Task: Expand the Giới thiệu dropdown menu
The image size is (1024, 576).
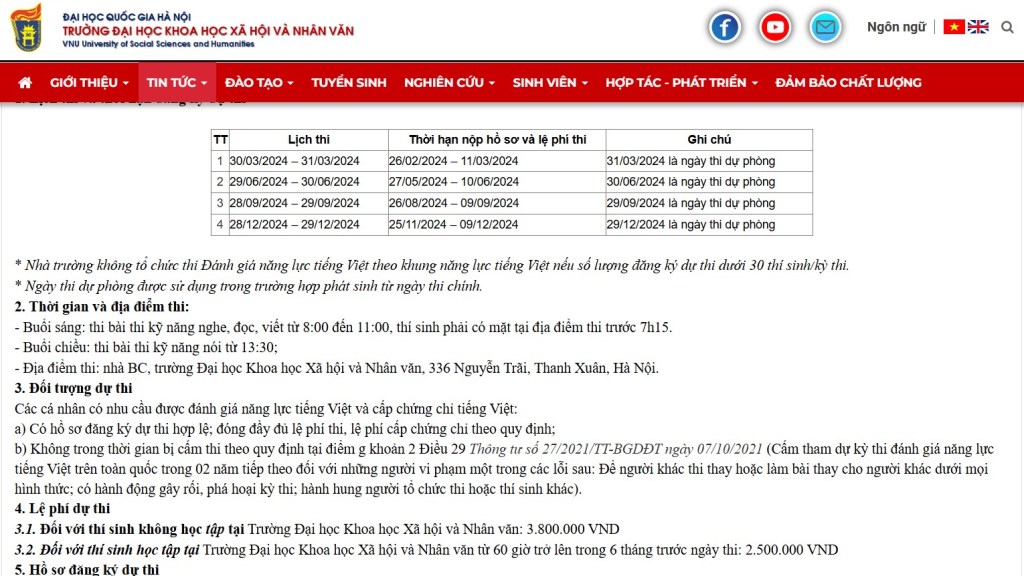Action: [89, 83]
